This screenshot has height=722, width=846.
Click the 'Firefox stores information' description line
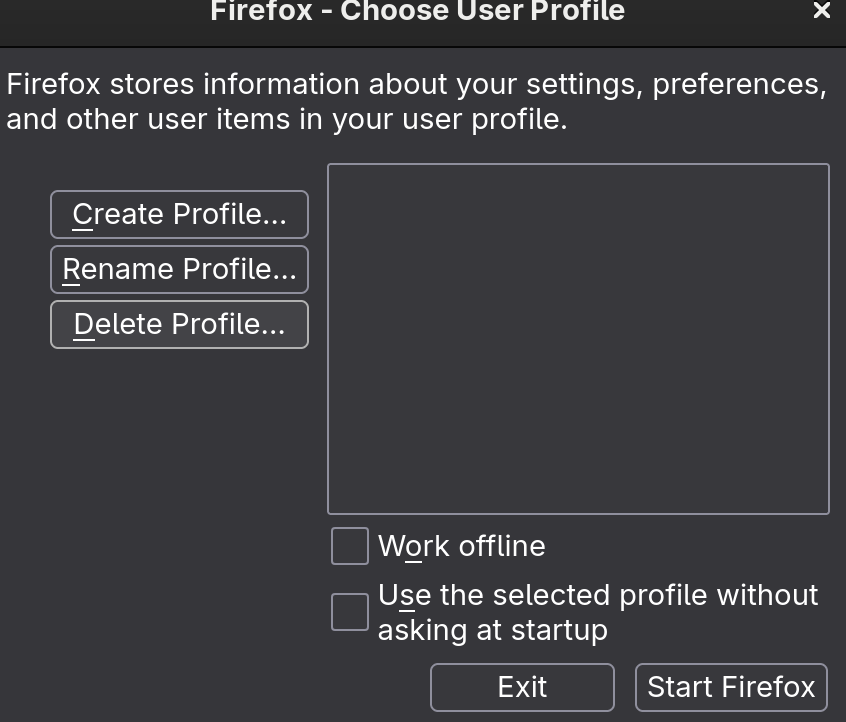pyautogui.click(x=416, y=85)
